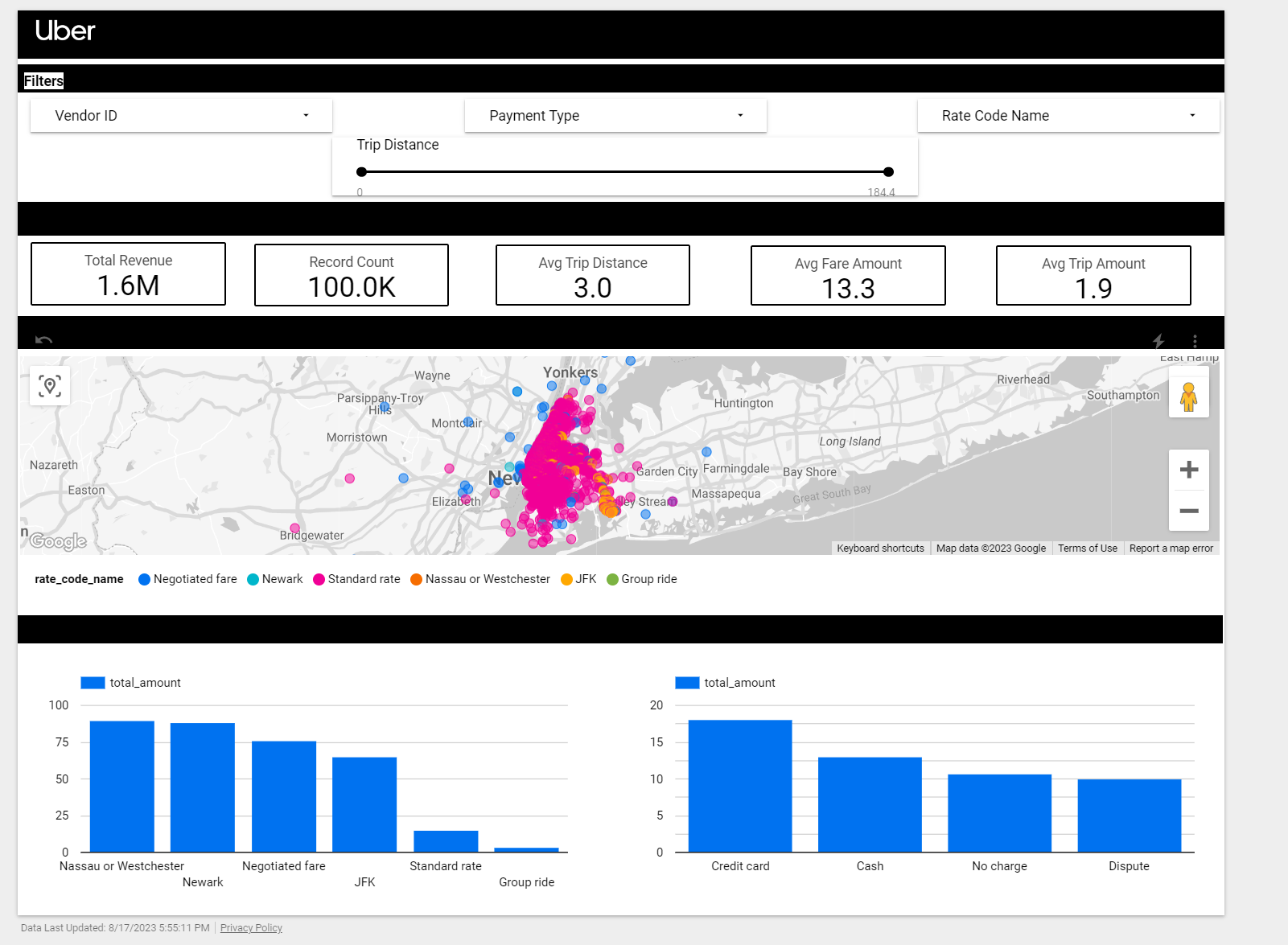Click Yonkers label on map
1288x945 pixels.
(570, 372)
